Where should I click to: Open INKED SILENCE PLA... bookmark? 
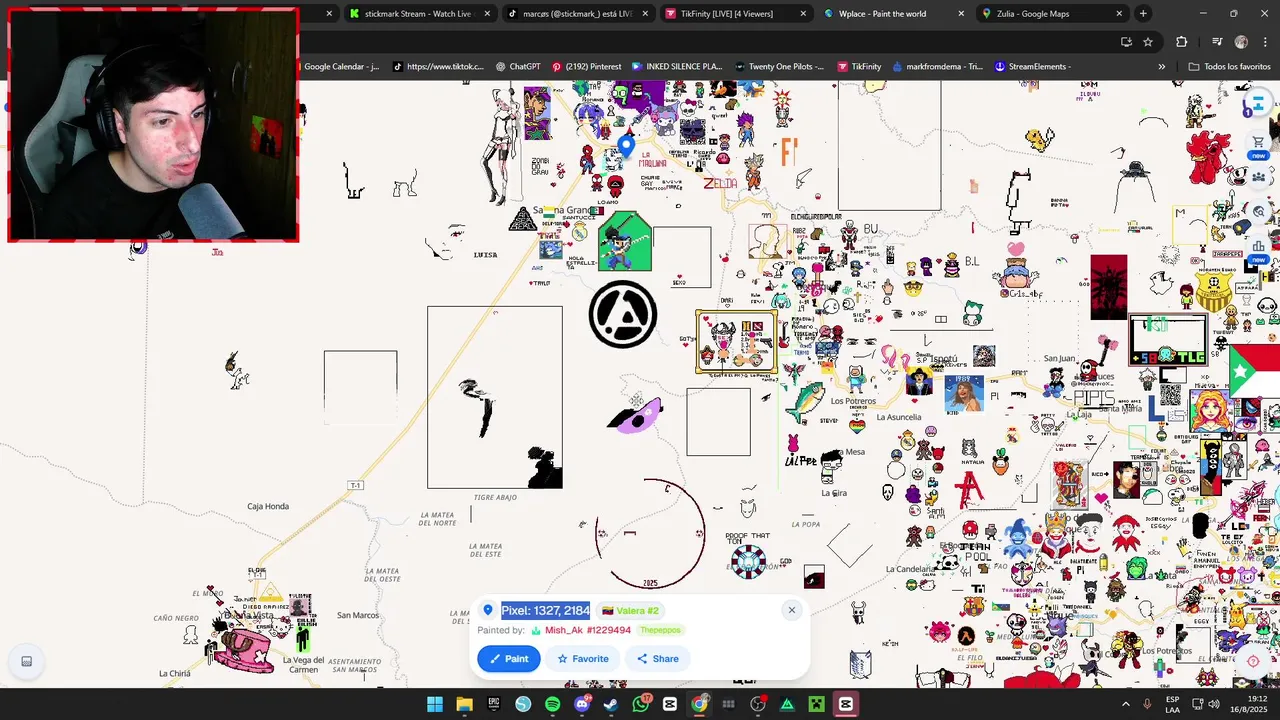(677, 67)
